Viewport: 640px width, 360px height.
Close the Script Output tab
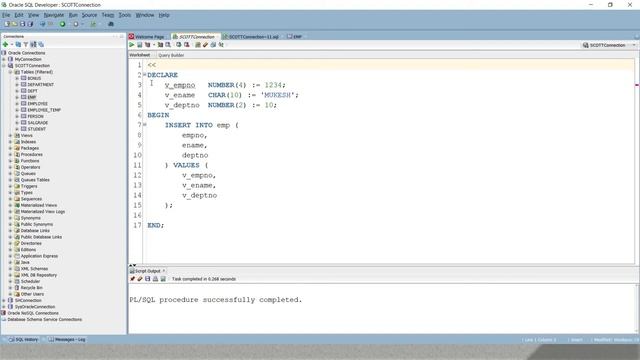(164, 271)
